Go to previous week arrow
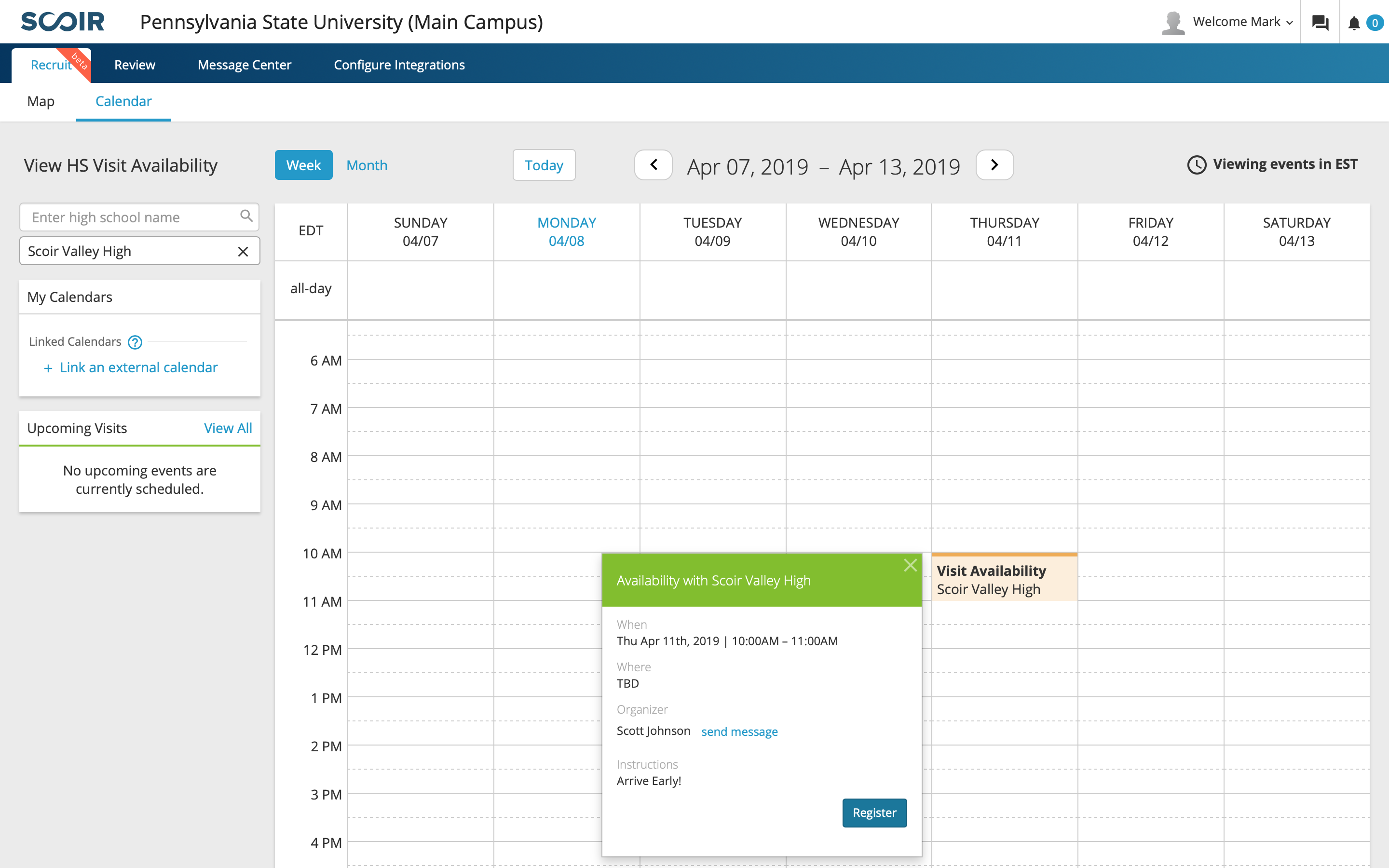This screenshot has width=1389, height=868. click(x=653, y=165)
